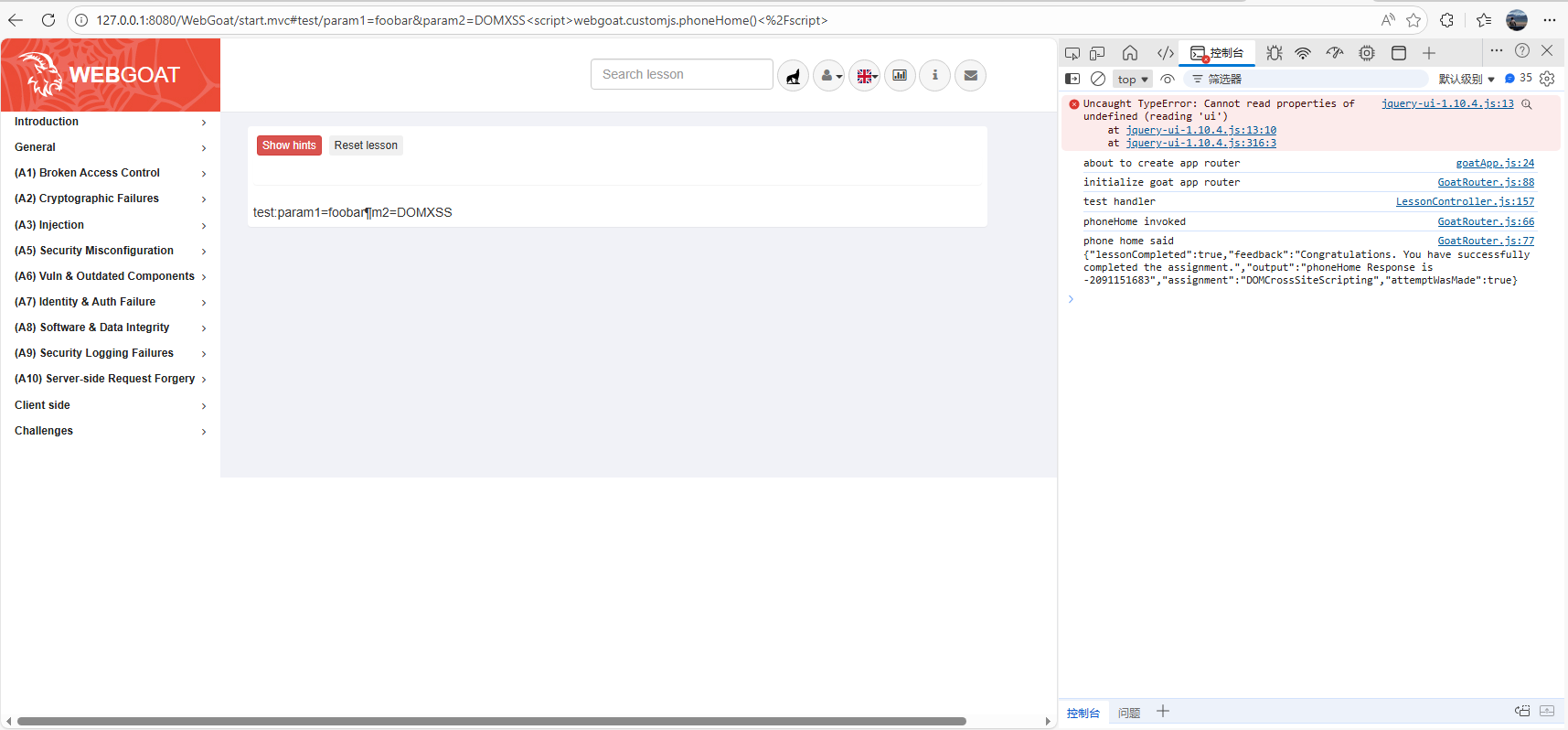Toggle live expression eye icon
This screenshot has height=730, width=1568.
pos(1168,79)
